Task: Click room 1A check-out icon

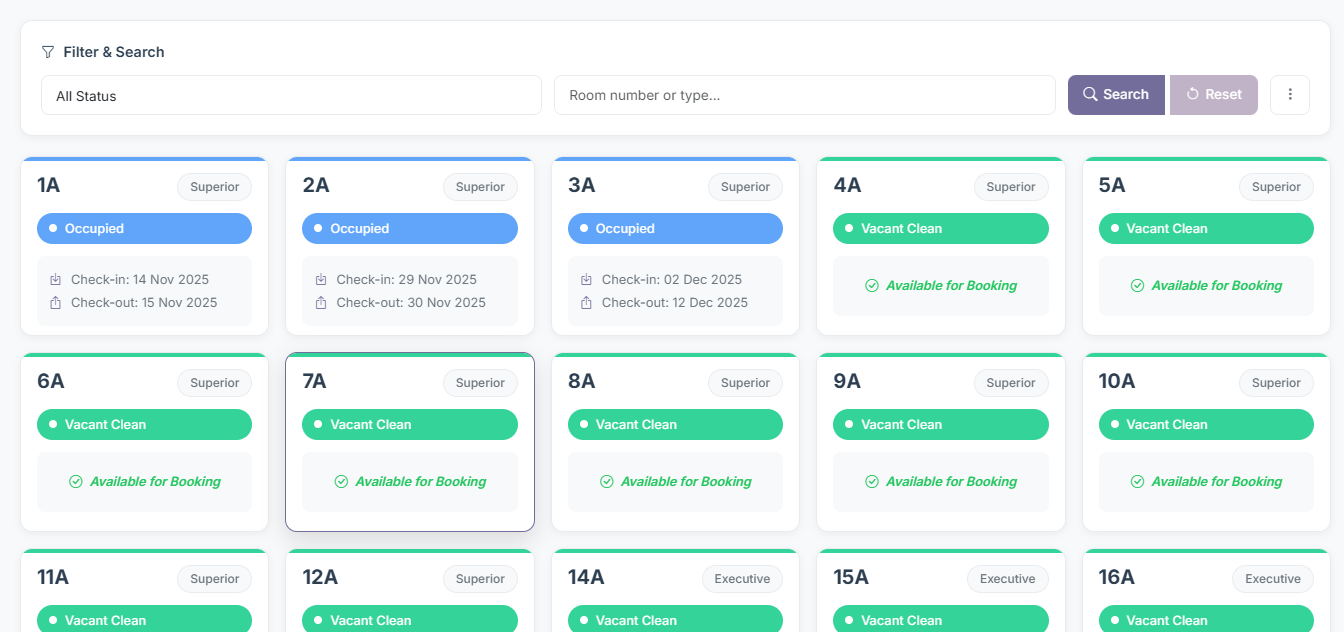Action: 56,303
